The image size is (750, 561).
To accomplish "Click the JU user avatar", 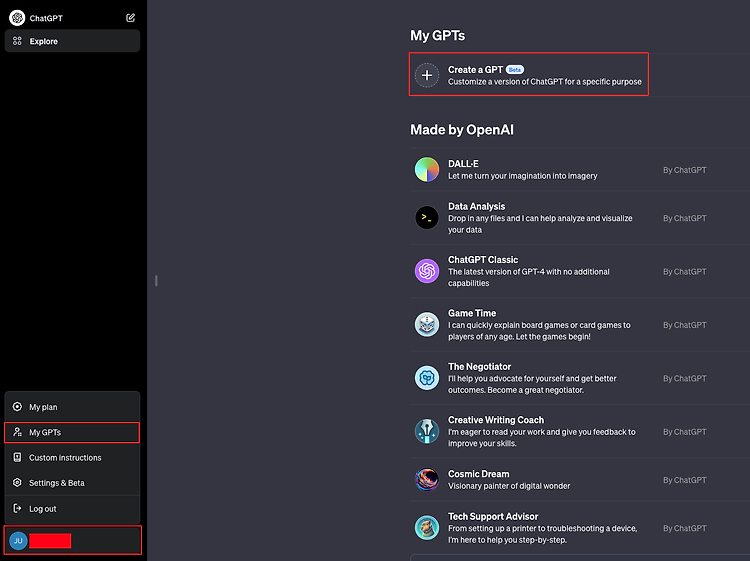I will pyautogui.click(x=18, y=540).
